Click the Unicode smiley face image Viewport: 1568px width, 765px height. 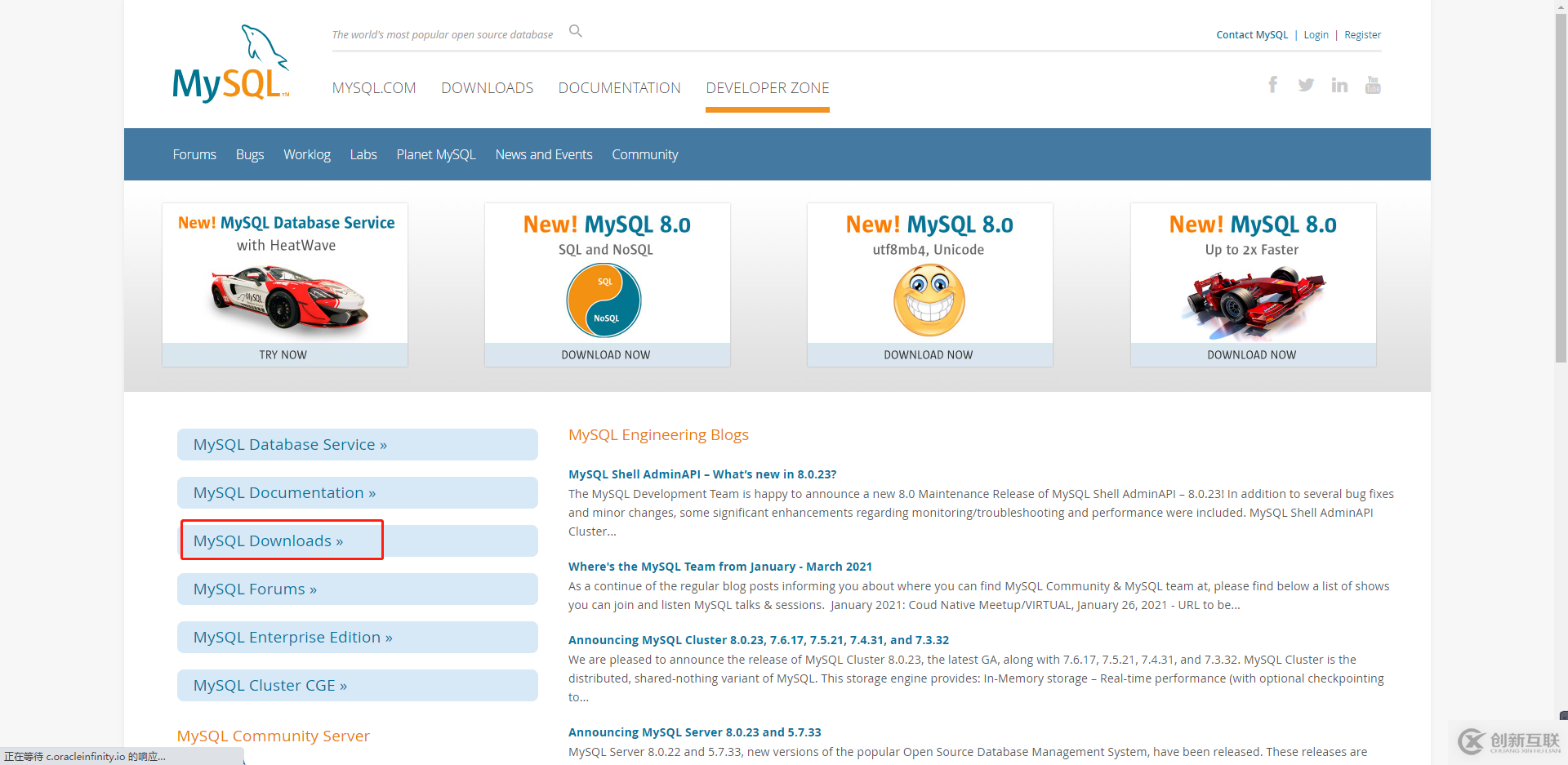(929, 300)
